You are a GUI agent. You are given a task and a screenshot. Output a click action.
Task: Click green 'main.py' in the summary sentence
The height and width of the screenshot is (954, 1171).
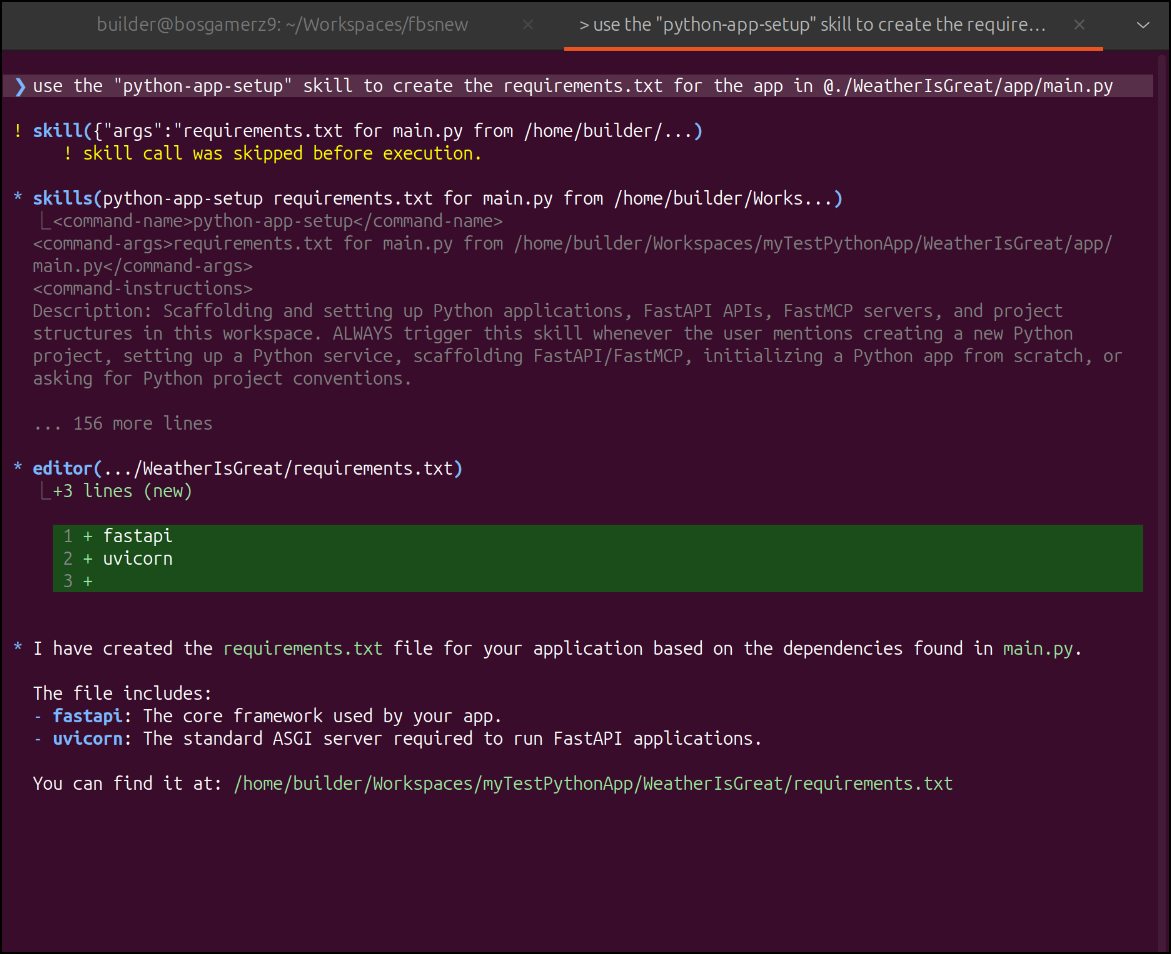click(1037, 648)
